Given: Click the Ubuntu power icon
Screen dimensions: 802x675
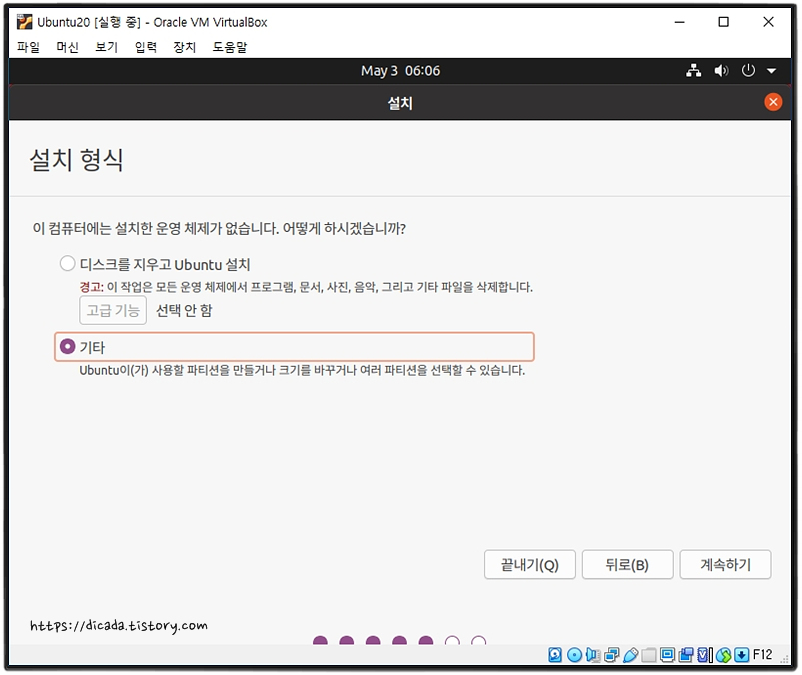Looking at the screenshot, I should pyautogui.click(x=748, y=71).
